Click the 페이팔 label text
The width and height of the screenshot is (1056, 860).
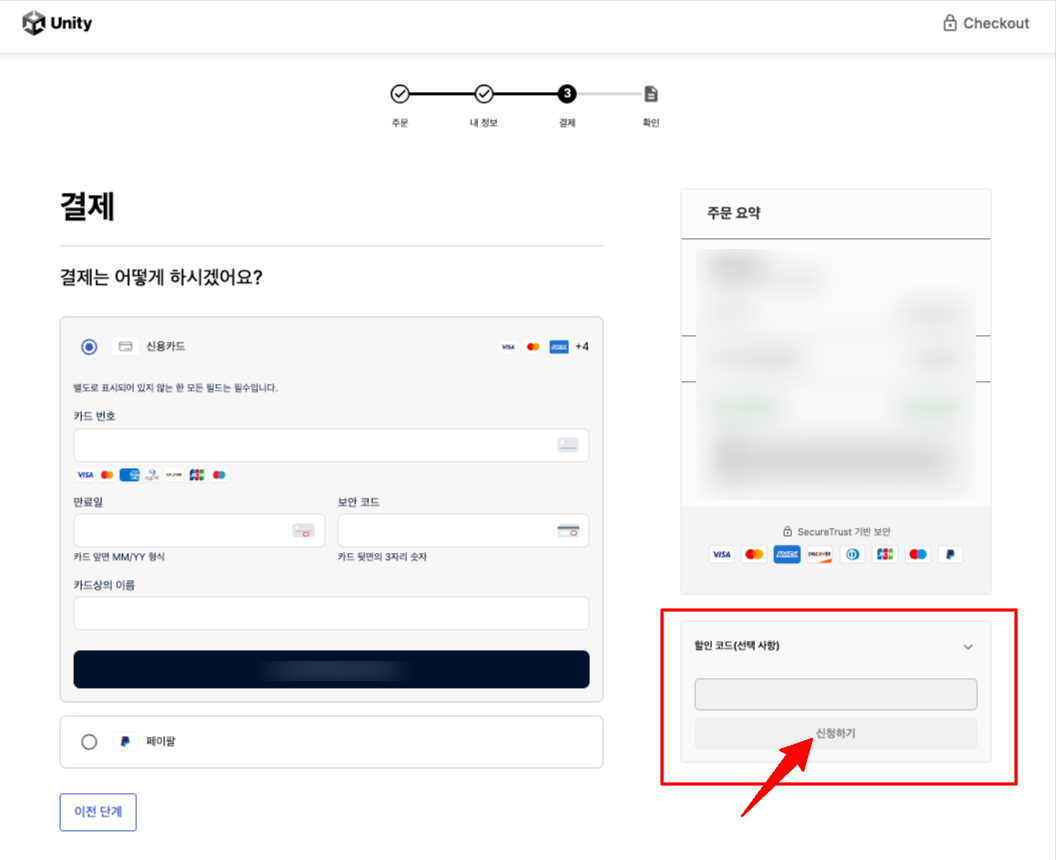tap(160, 741)
